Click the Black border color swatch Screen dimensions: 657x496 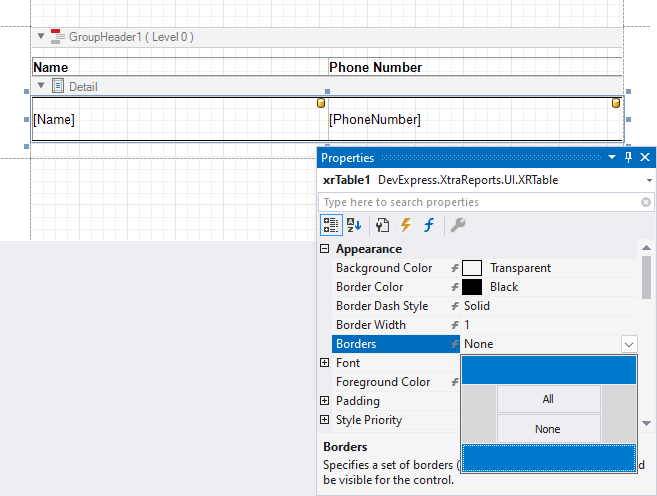pyautogui.click(x=472, y=287)
